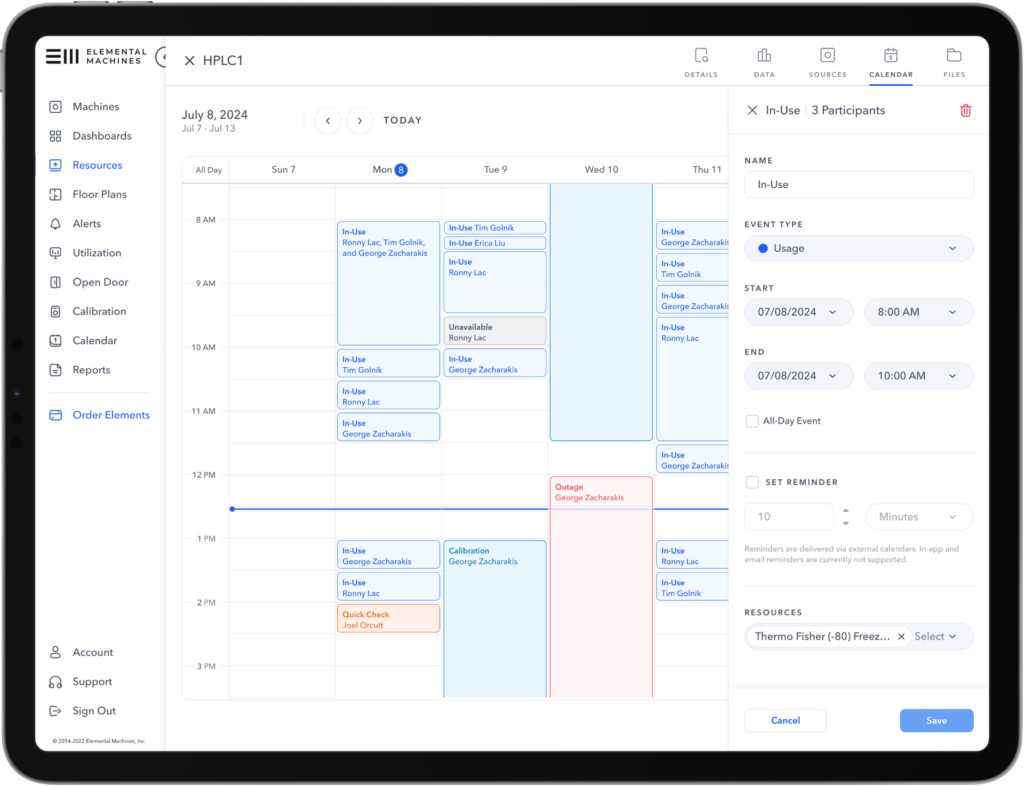Click the sidebar Calendar icon
The image size is (1024, 786).
coord(56,341)
